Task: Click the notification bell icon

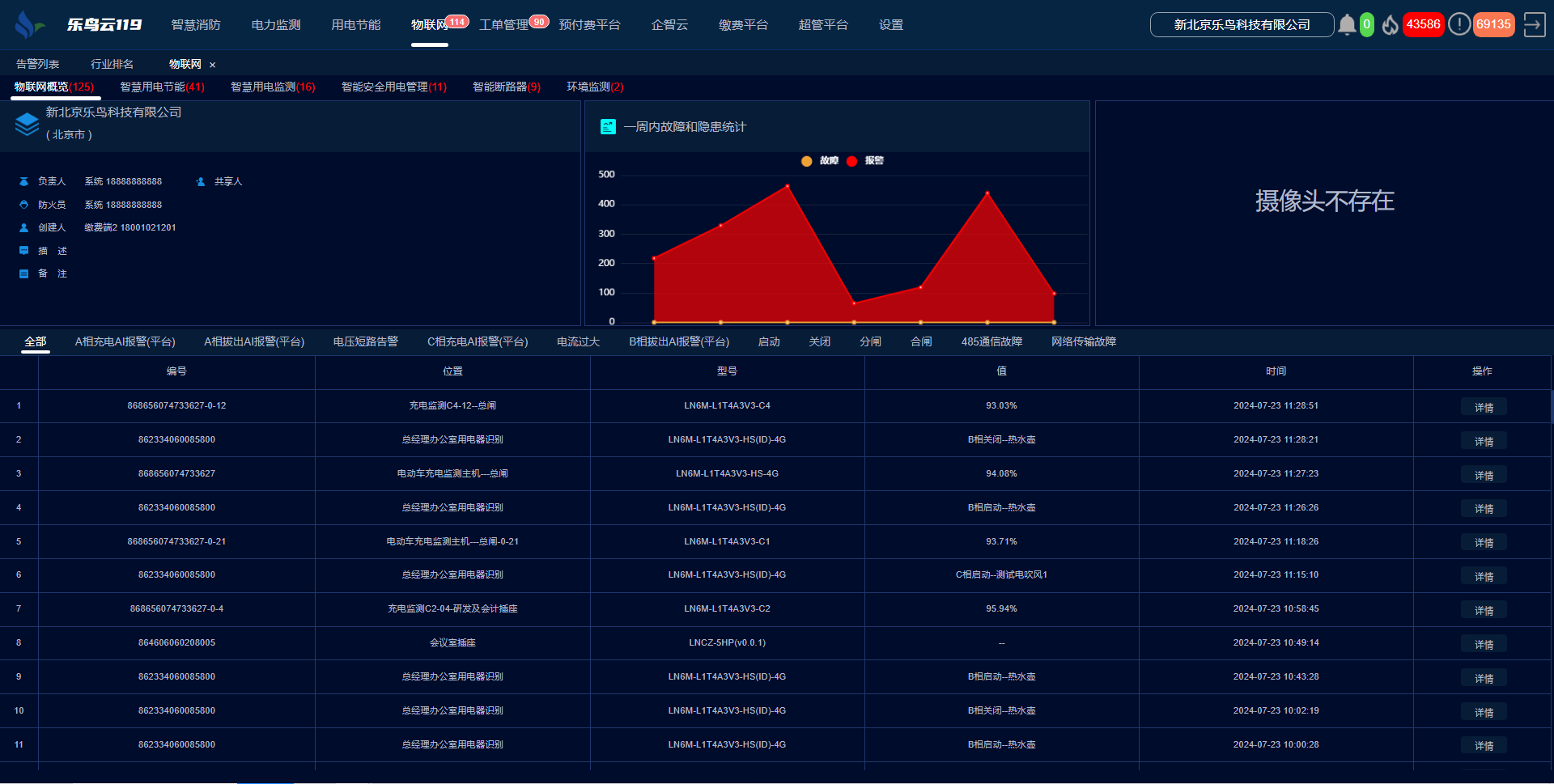Action: coord(1347,25)
